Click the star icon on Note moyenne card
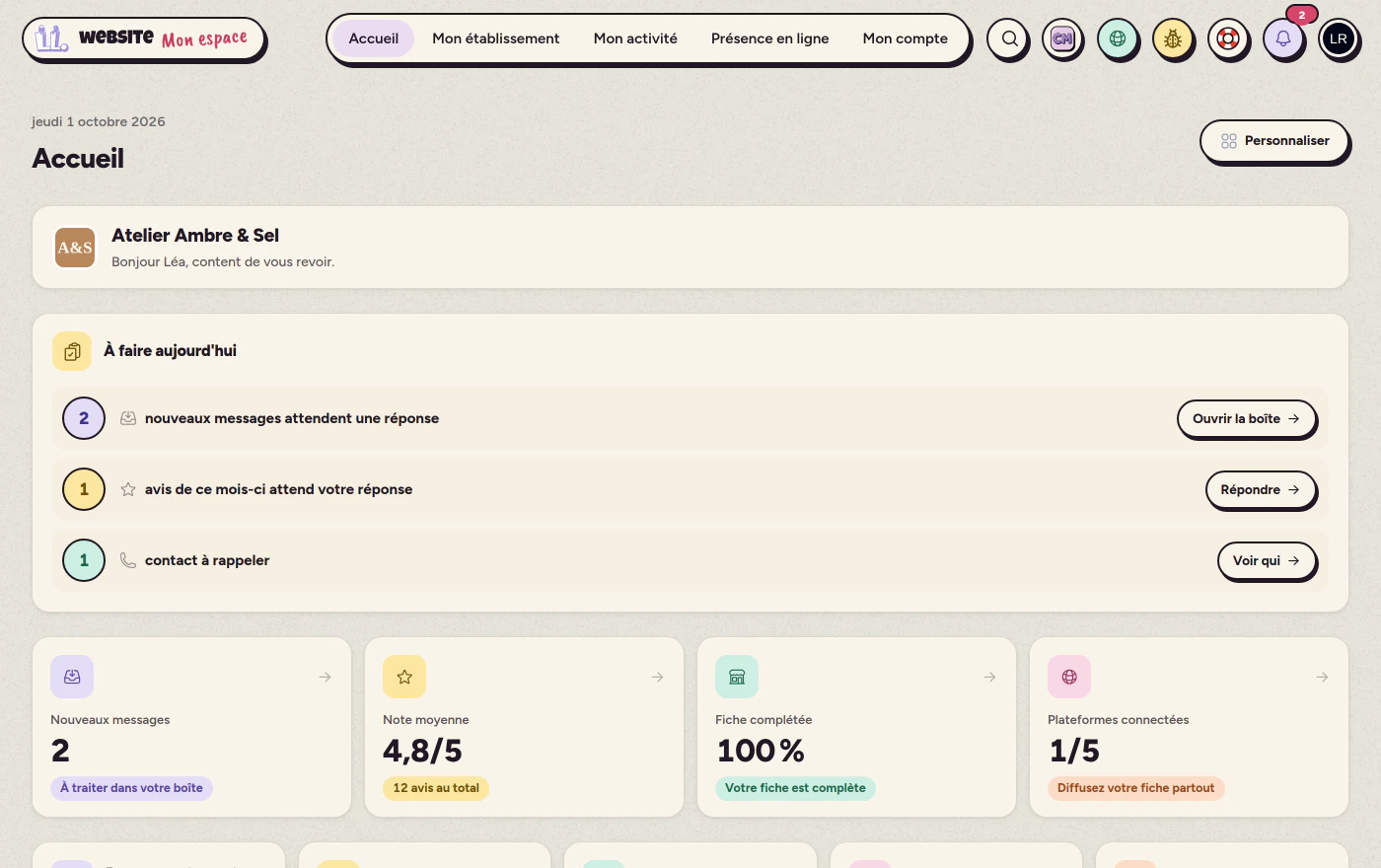The image size is (1381, 868). [x=404, y=677]
